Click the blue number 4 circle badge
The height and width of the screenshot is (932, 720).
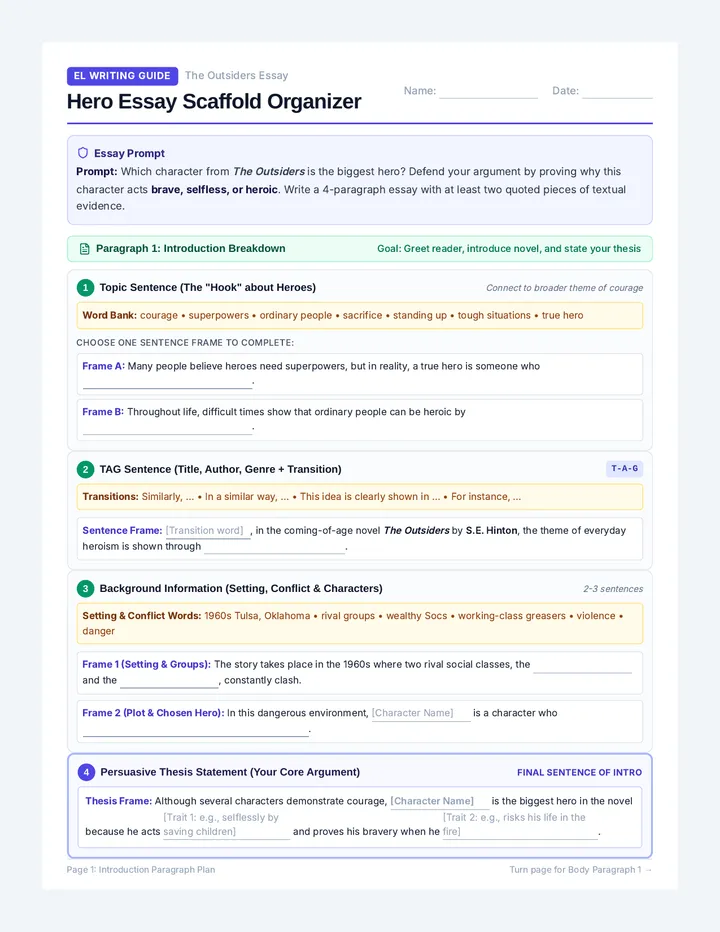click(x=86, y=772)
